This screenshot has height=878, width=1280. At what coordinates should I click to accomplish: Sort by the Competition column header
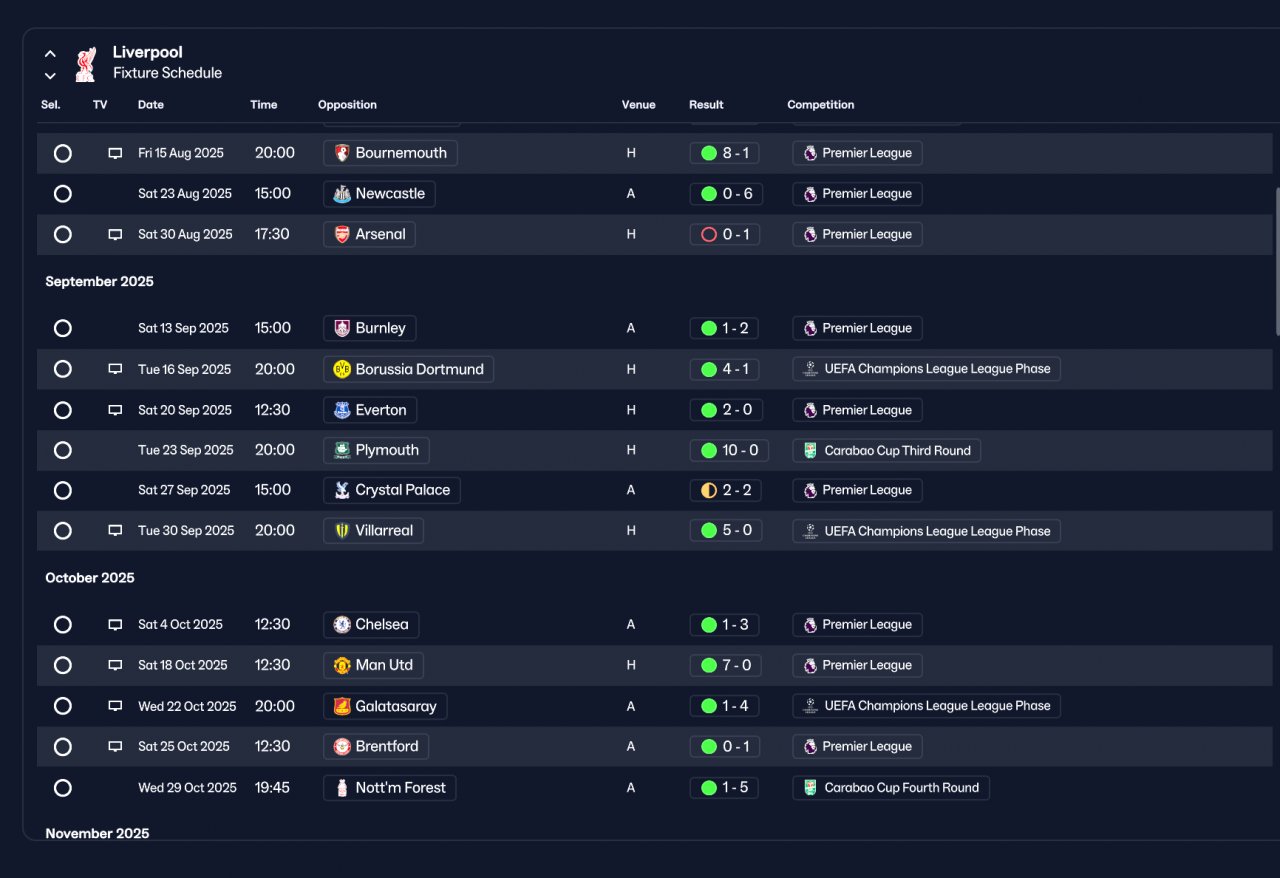tap(821, 105)
